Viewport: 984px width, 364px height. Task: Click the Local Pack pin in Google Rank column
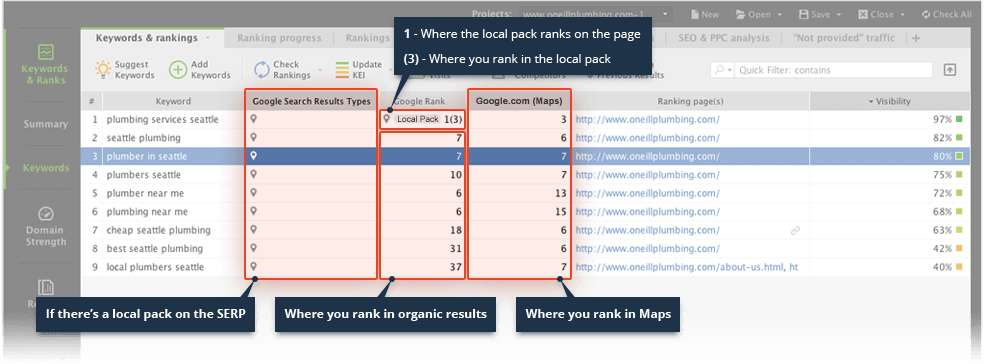click(x=387, y=119)
